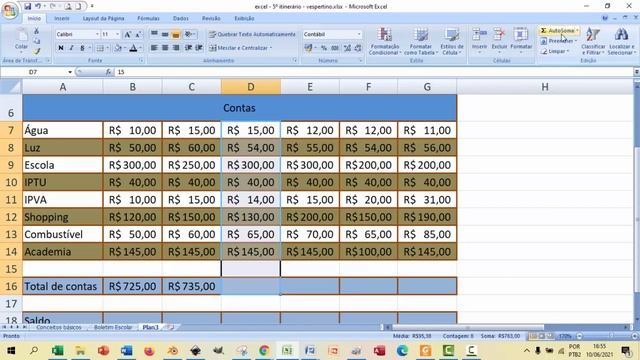
Task: Open the Contábil number format dropdown
Action: pos(359,34)
